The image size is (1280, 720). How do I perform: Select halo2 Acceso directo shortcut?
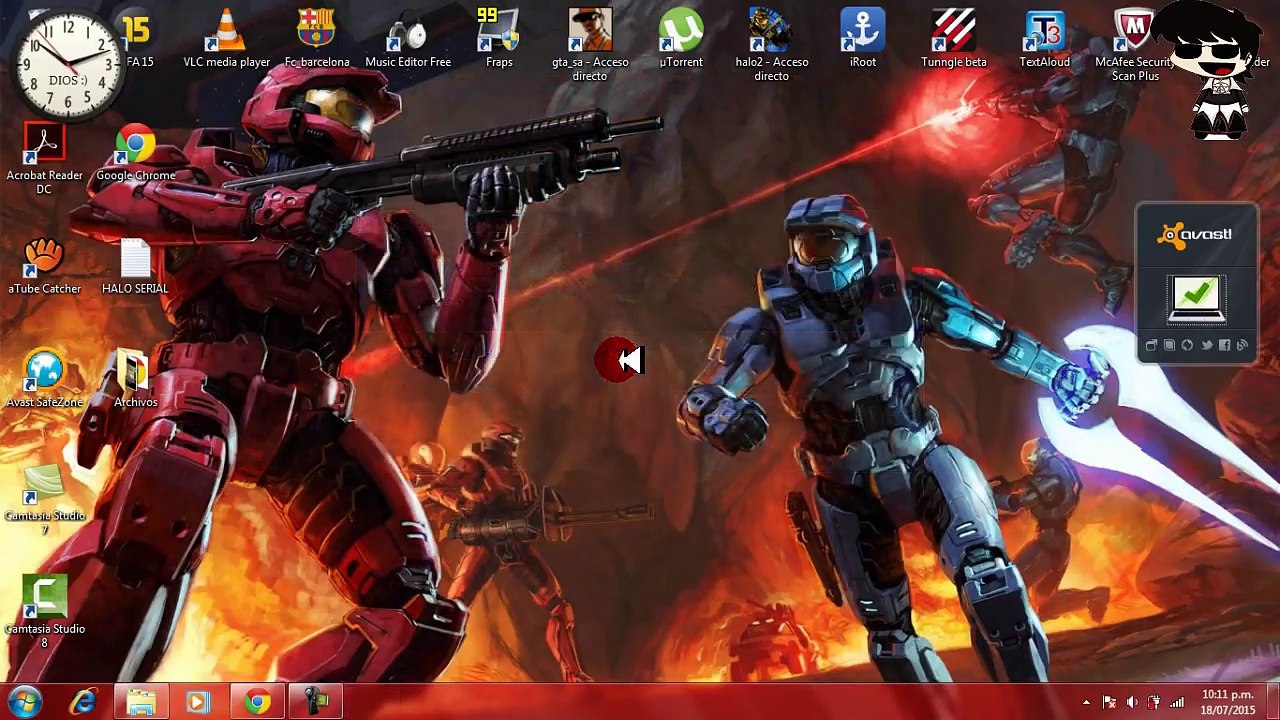(x=772, y=45)
